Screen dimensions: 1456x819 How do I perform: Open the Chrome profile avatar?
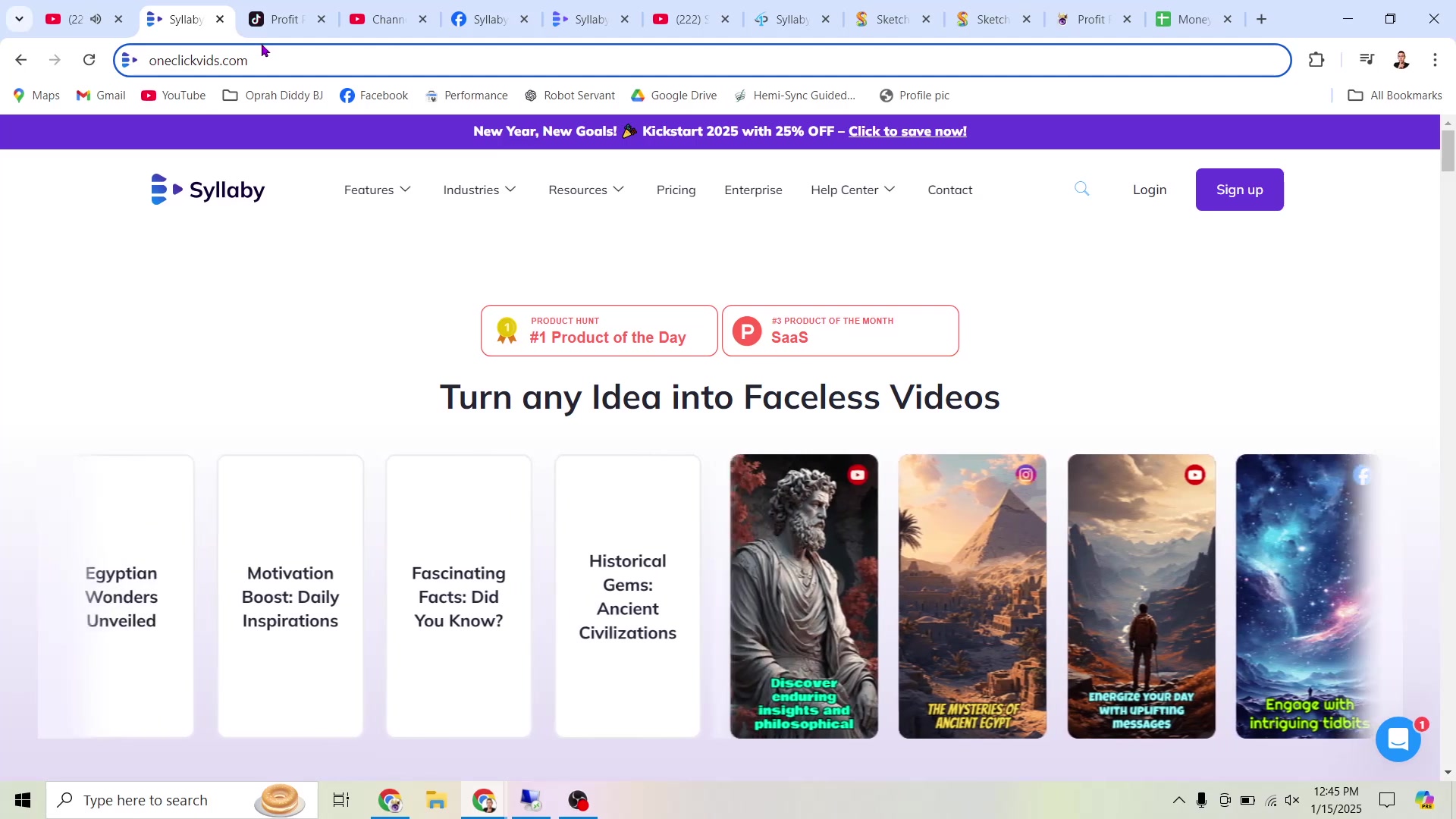1401,60
